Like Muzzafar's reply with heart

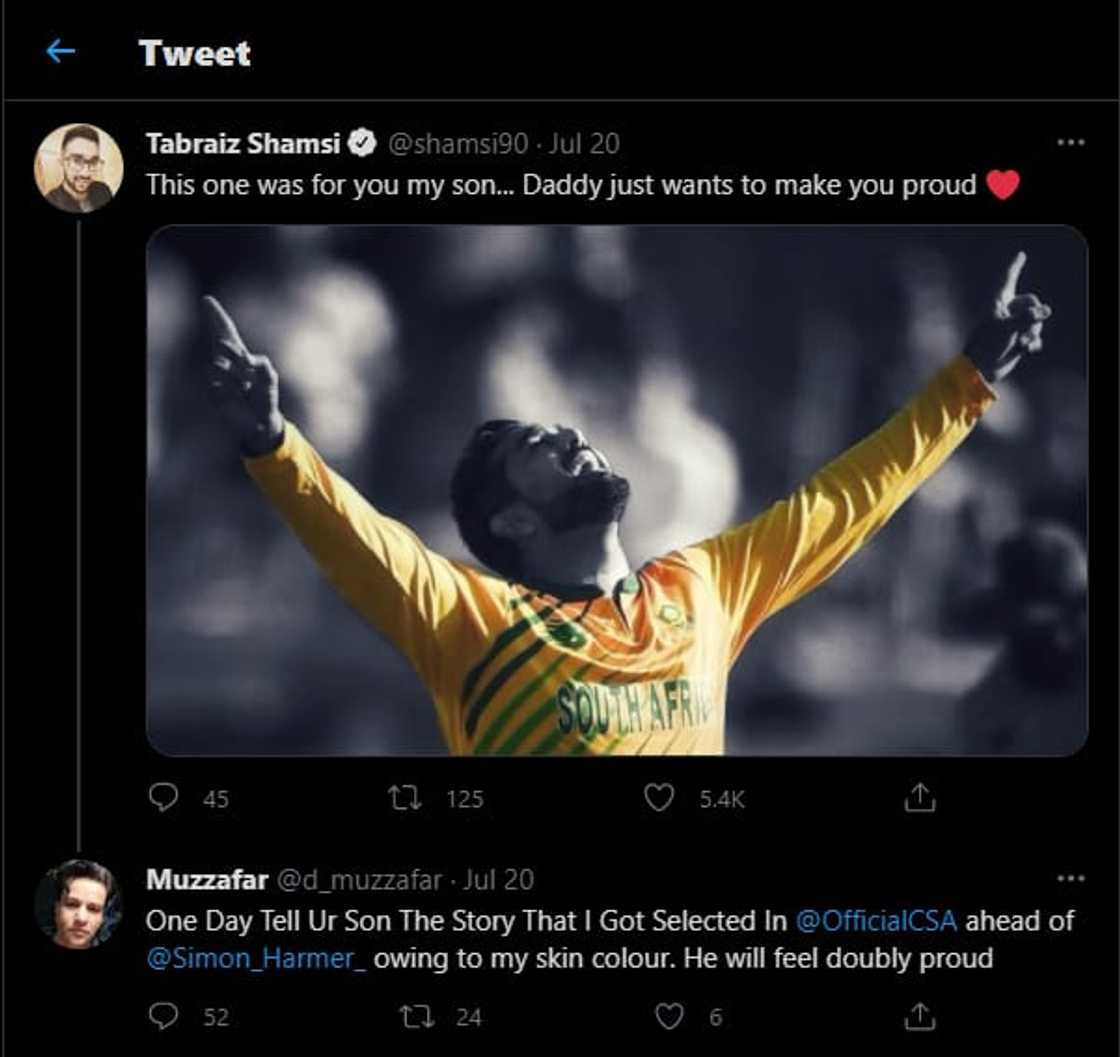pyautogui.click(x=668, y=1016)
